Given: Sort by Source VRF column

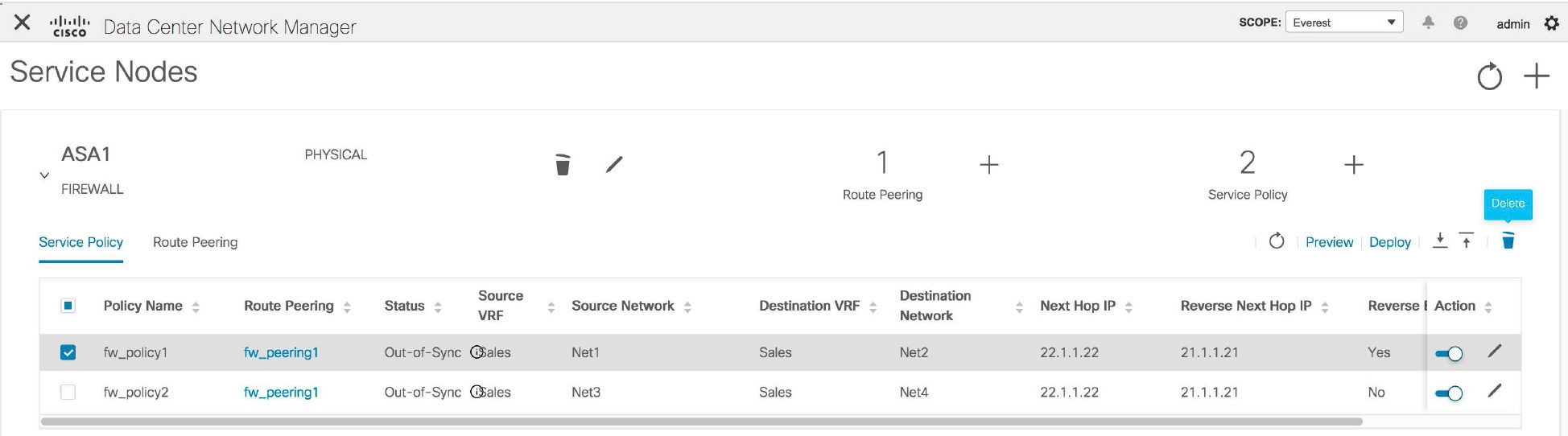Looking at the screenshot, I should (551, 306).
